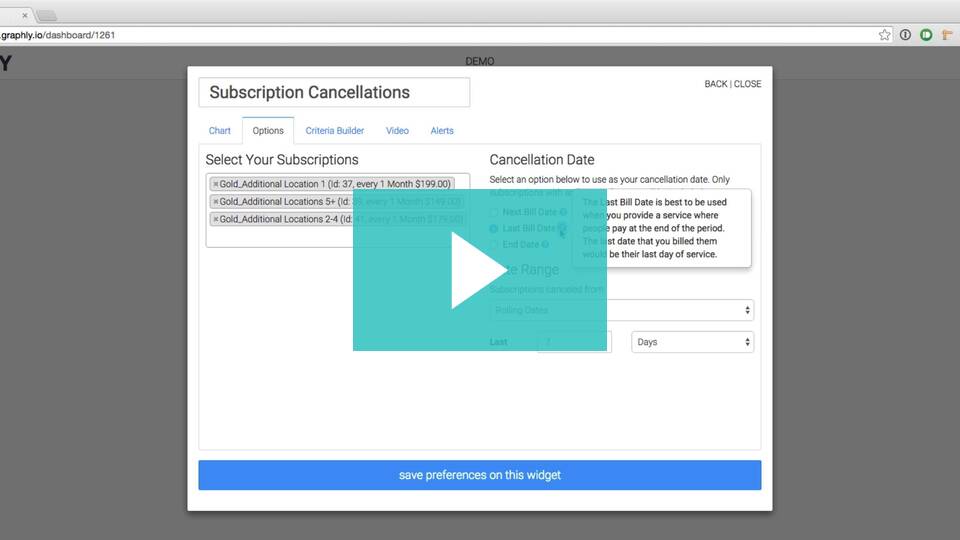The height and width of the screenshot is (540, 960).
Task: Select the Next Bill Date radio option
Action: [x=493, y=212]
